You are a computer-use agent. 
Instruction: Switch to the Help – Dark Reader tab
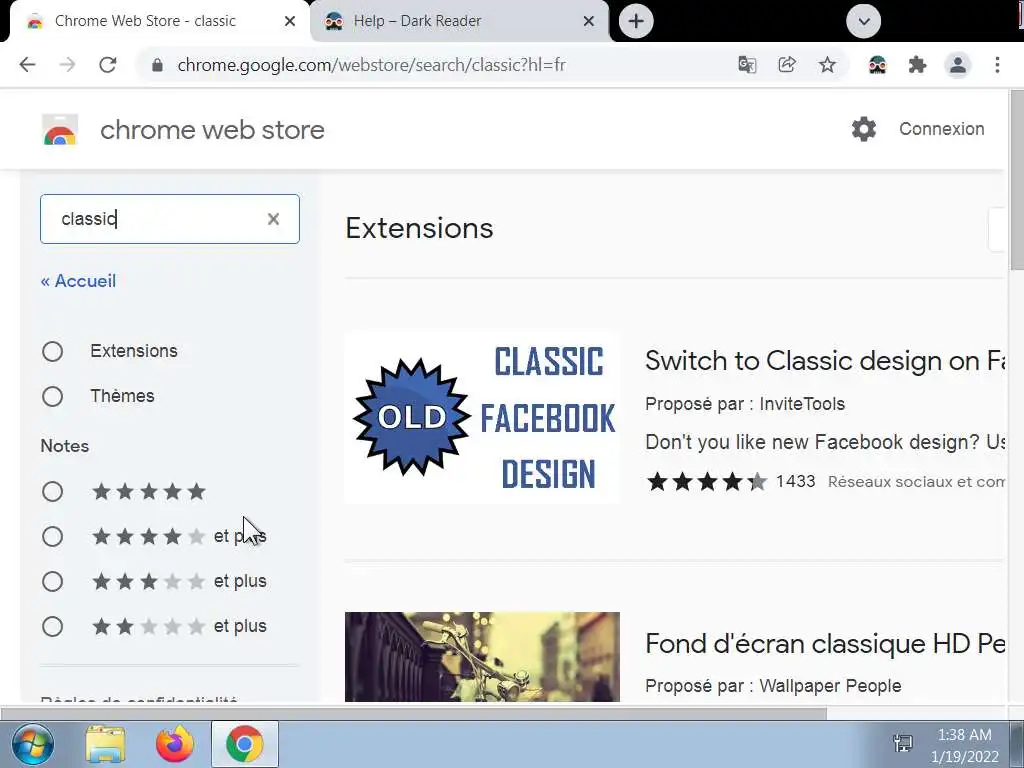(458, 21)
